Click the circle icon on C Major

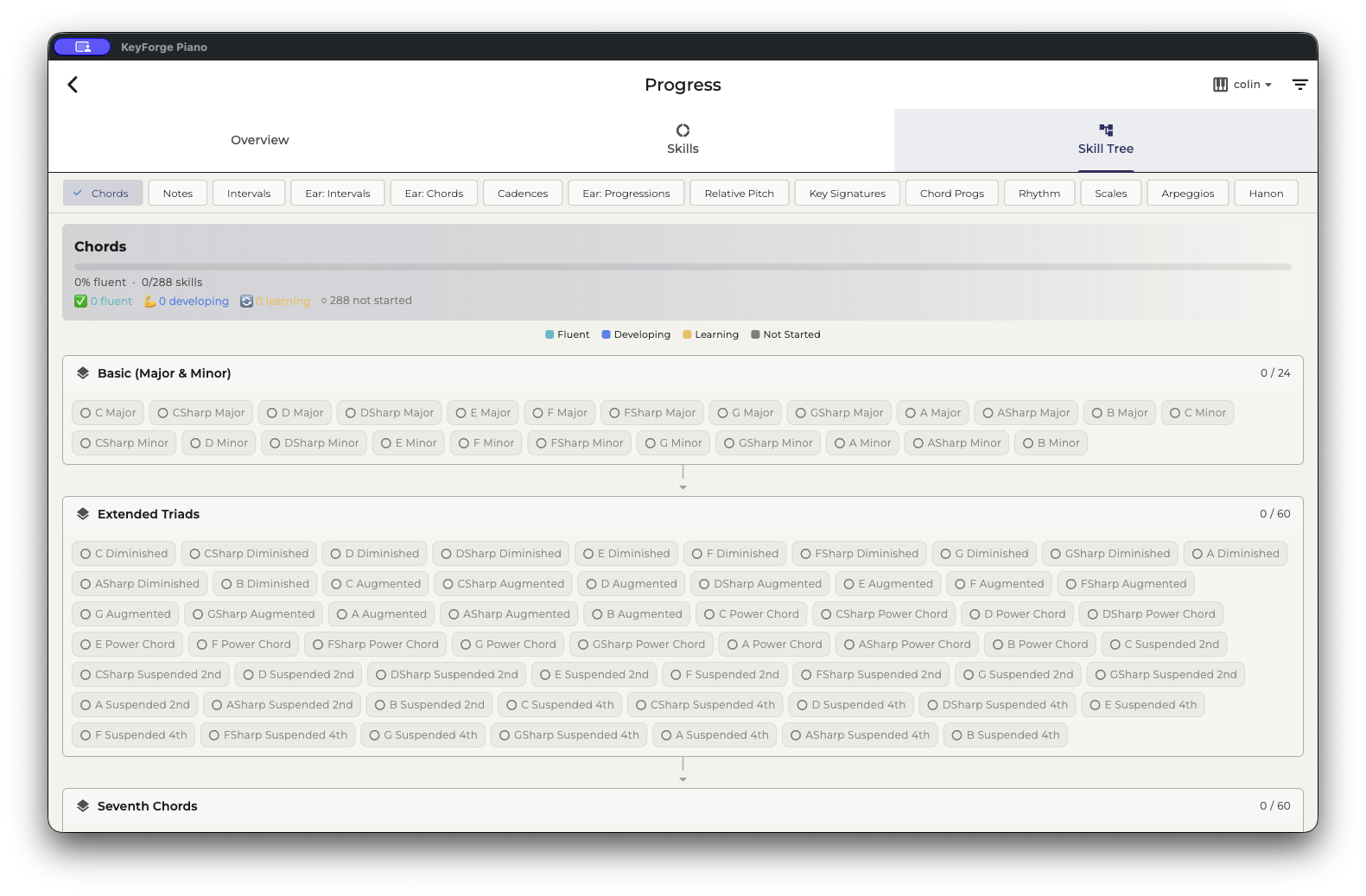point(86,413)
